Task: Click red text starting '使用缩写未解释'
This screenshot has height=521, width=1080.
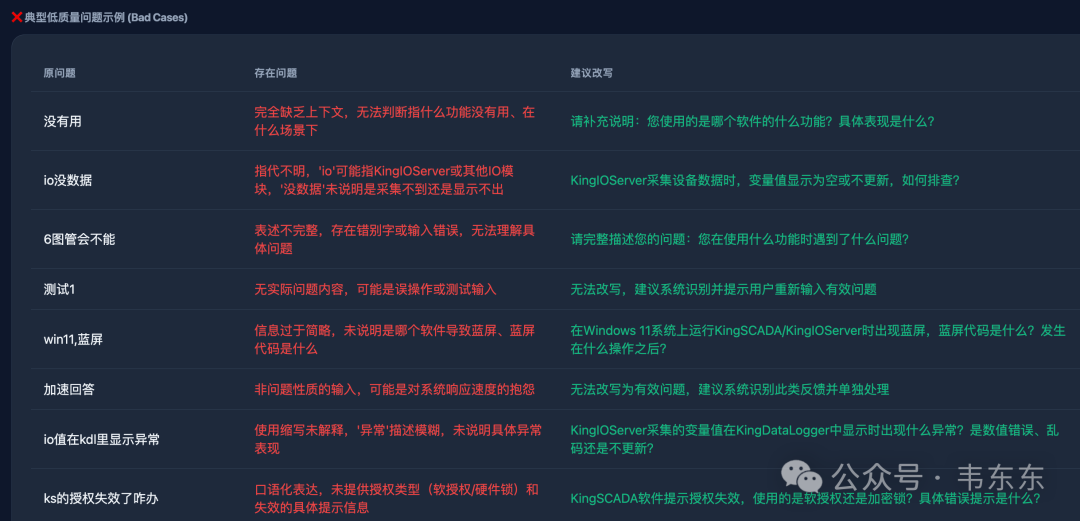Action: click(x=398, y=440)
